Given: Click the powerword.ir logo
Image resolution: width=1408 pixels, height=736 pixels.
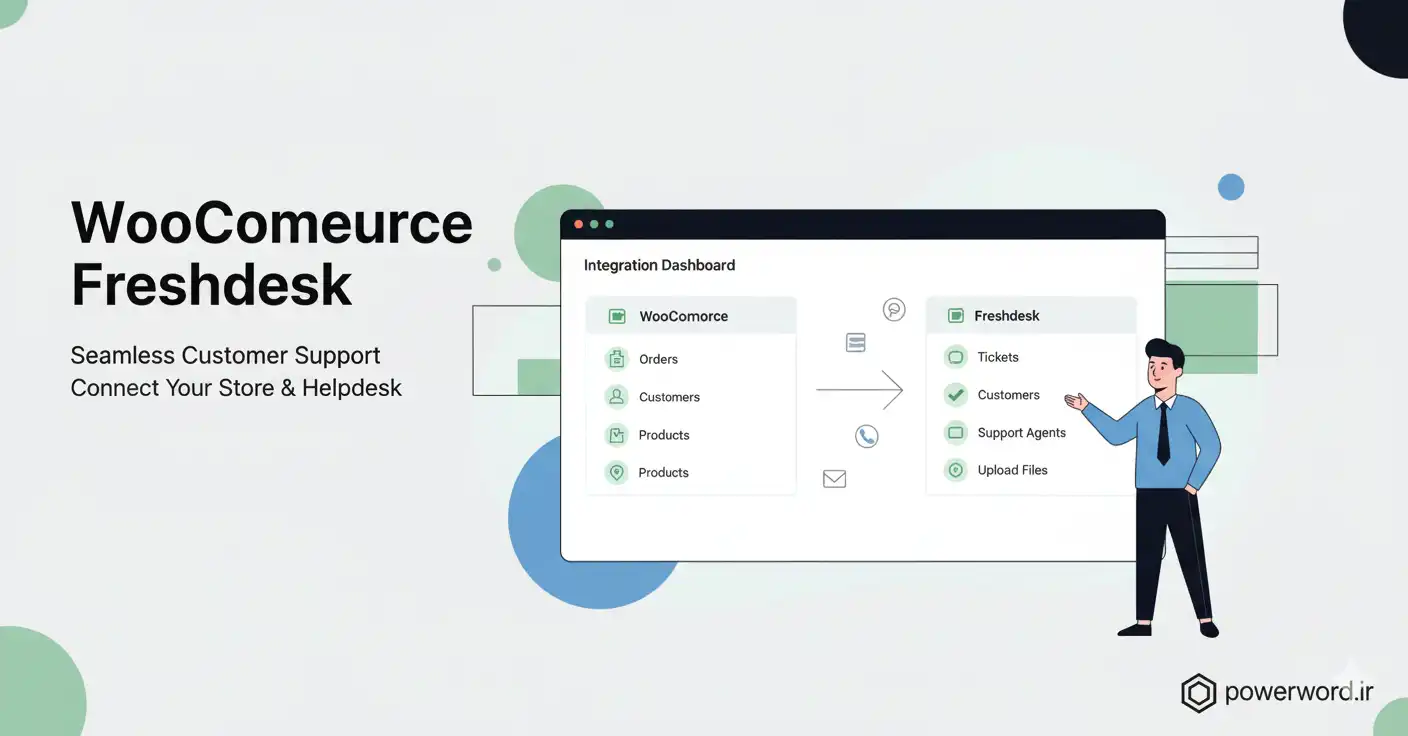Looking at the screenshot, I should pyautogui.click(x=1278, y=692).
